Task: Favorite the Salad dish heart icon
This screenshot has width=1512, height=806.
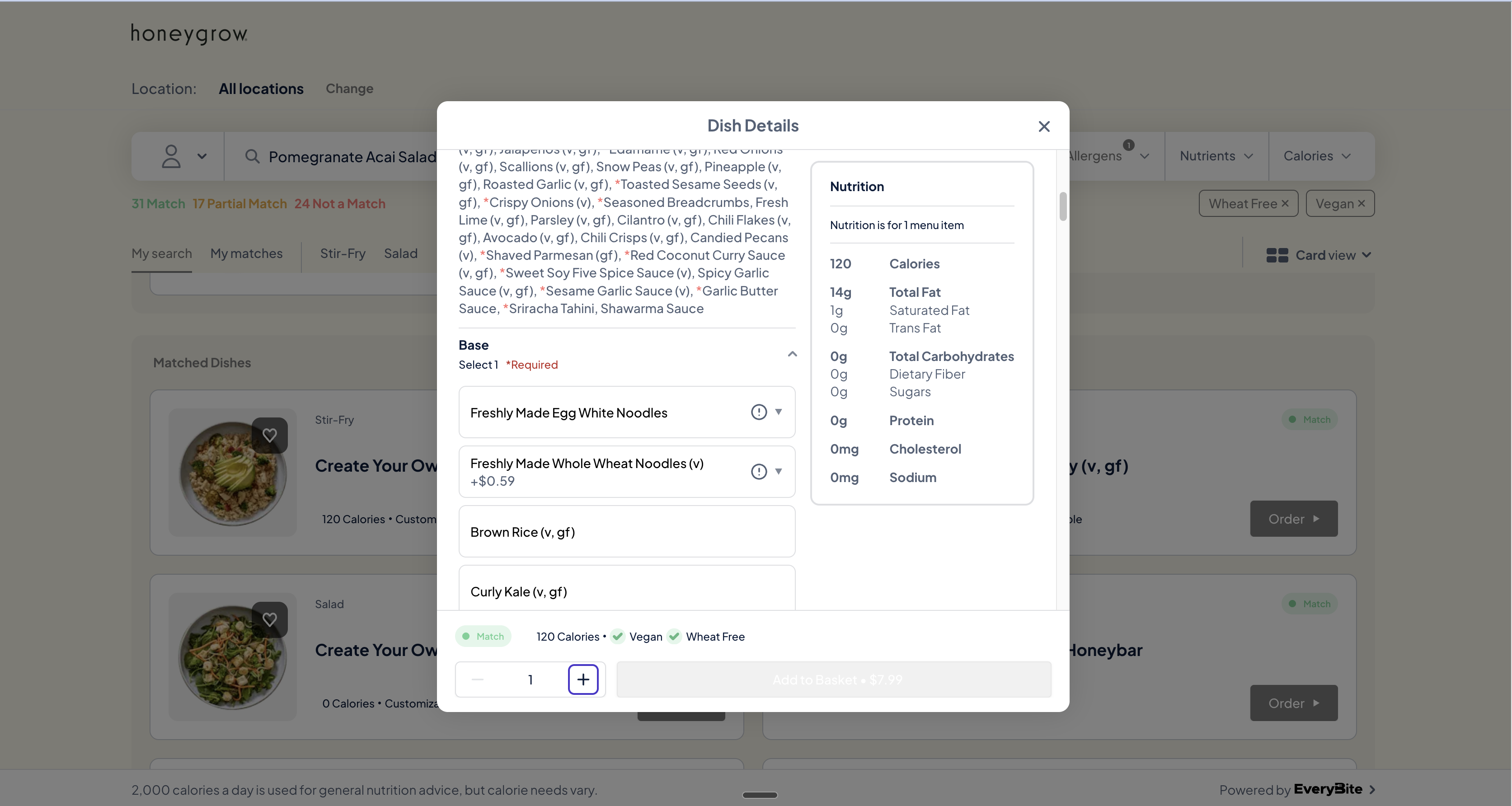Action: point(269,619)
